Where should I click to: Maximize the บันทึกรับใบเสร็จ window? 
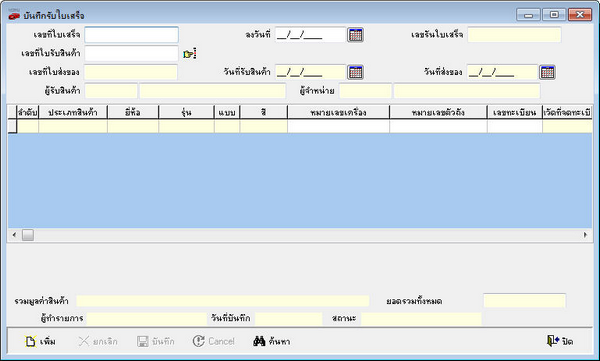(554, 15)
